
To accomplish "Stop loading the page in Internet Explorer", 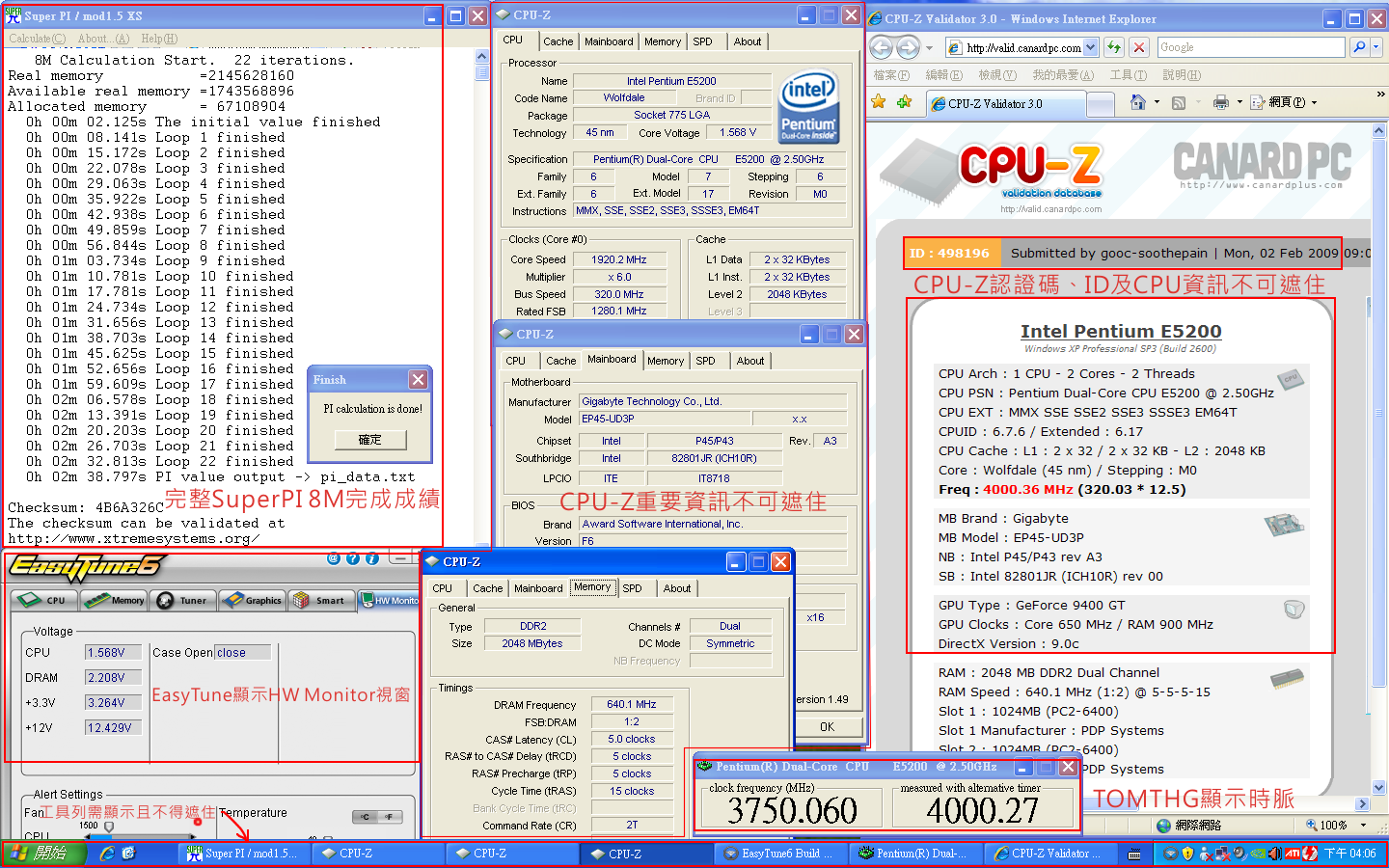I will [x=1139, y=47].
